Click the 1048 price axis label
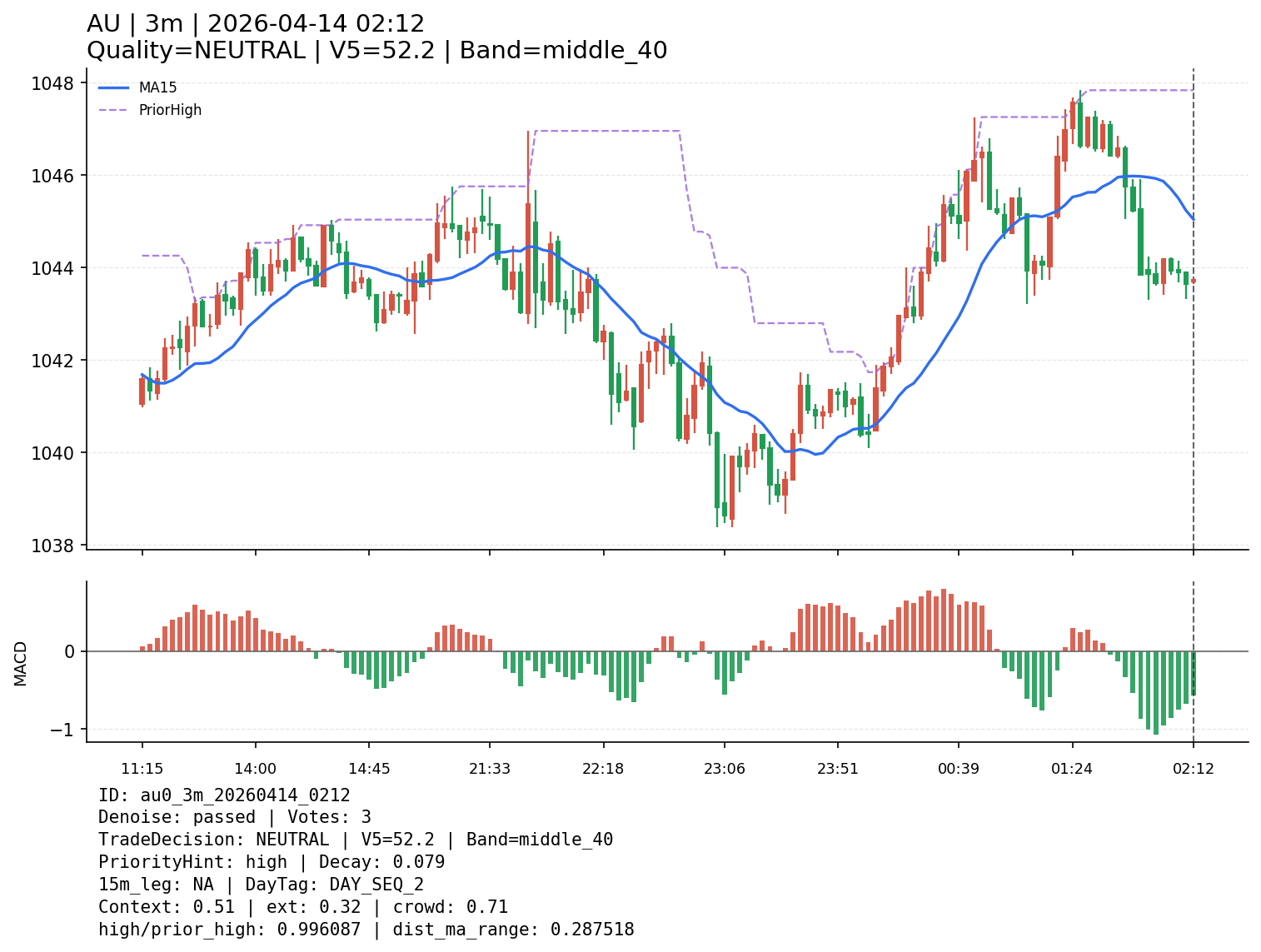The image size is (1261, 952). click(x=52, y=83)
